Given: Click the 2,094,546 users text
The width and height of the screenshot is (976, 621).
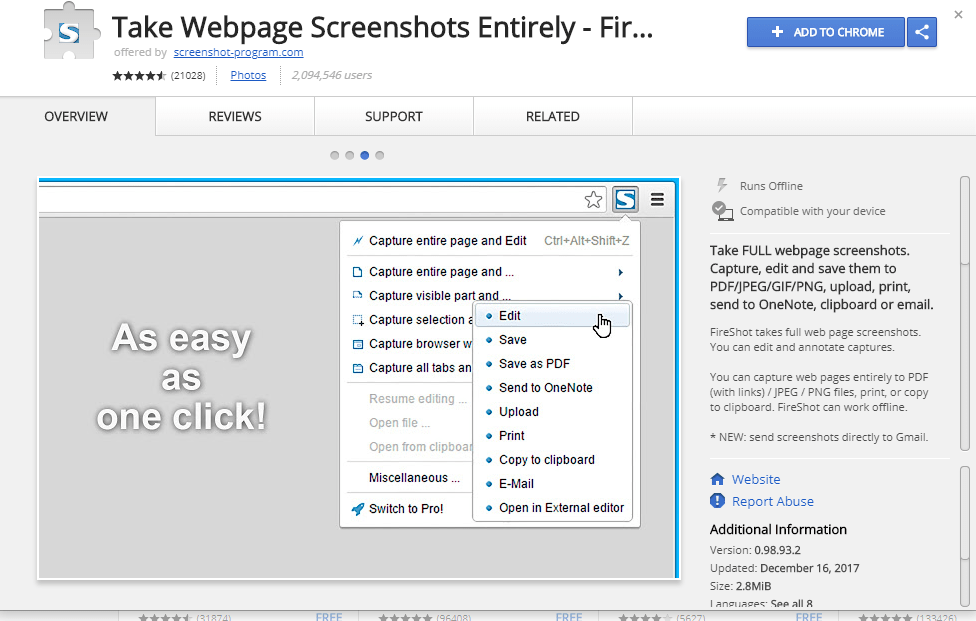Looking at the screenshot, I should 332,75.
